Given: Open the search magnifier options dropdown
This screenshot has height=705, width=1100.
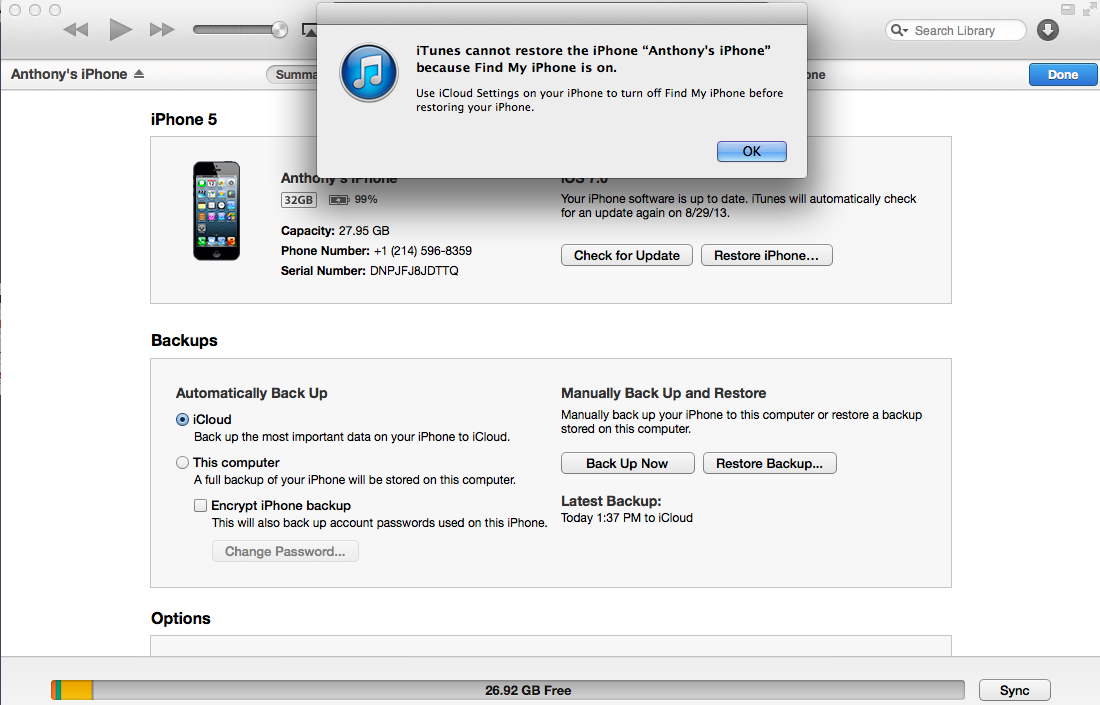Looking at the screenshot, I should pyautogui.click(x=899, y=30).
